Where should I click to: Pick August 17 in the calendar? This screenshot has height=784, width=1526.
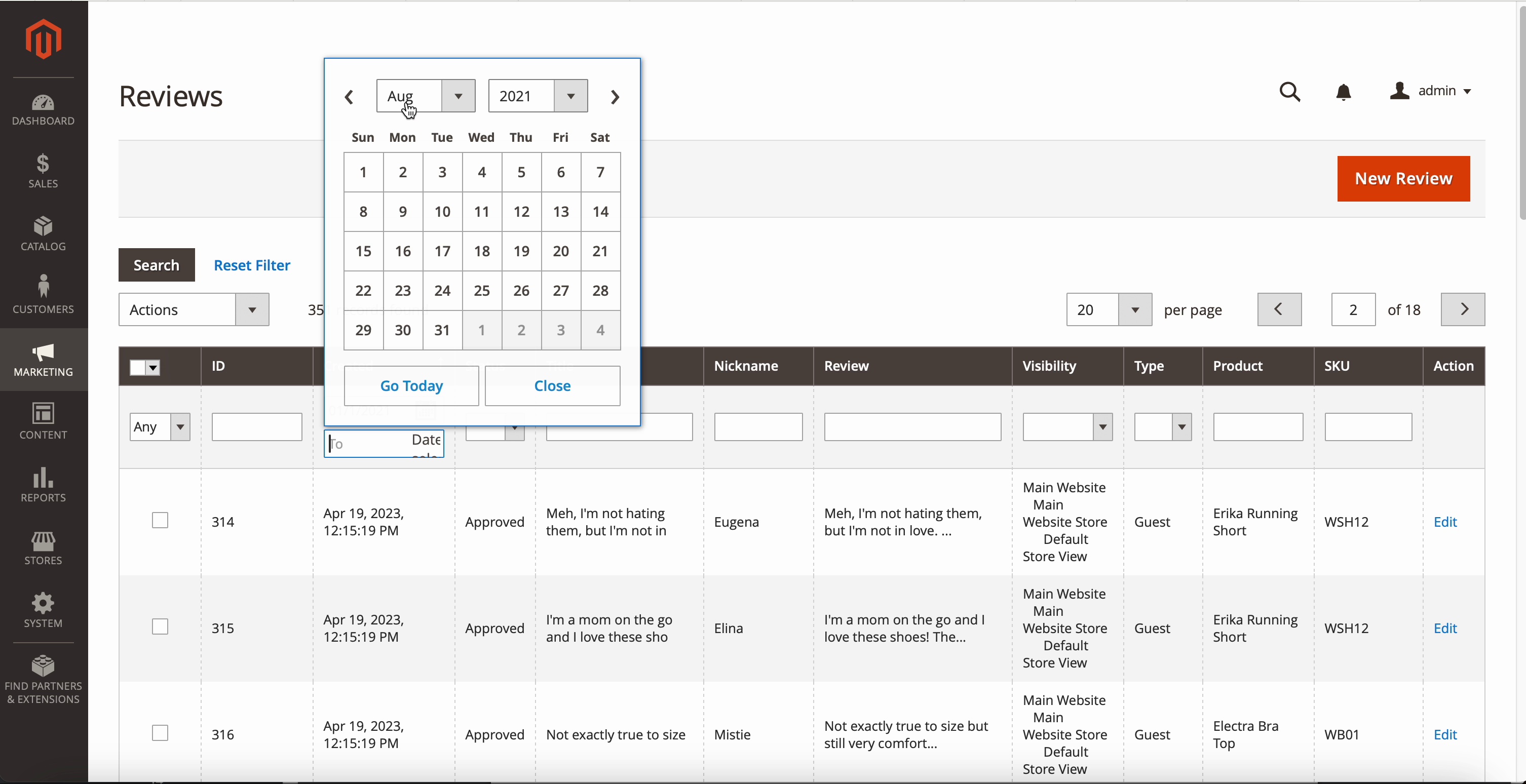tap(442, 251)
